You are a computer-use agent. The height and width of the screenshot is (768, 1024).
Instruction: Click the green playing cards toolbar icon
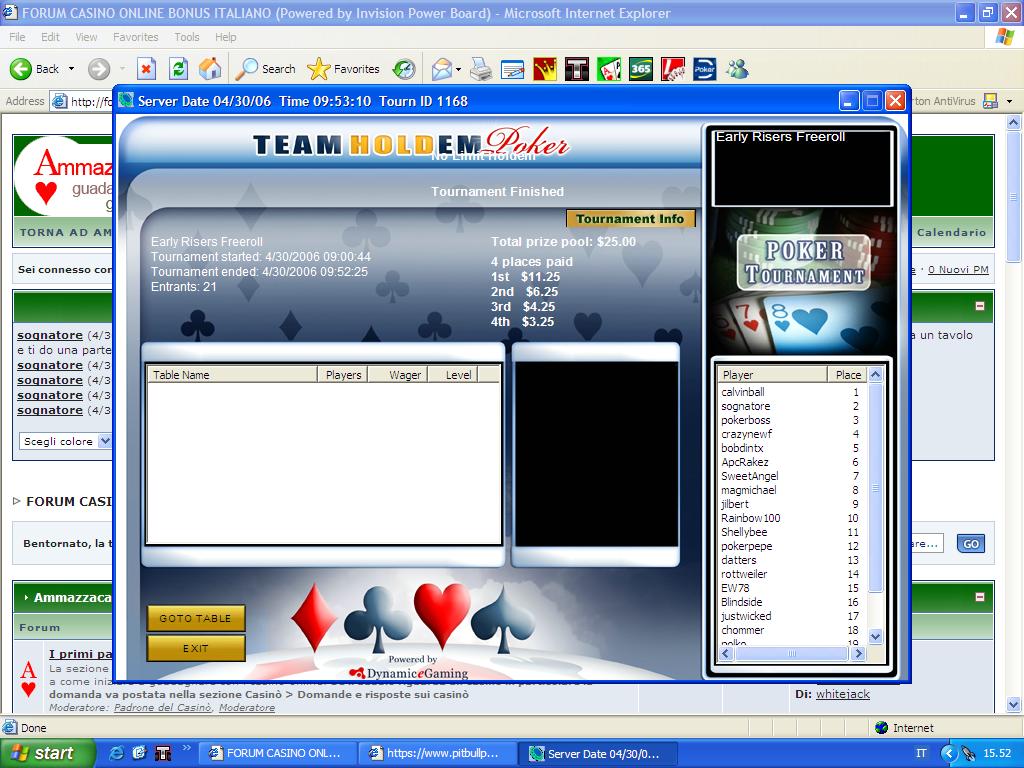(609, 69)
